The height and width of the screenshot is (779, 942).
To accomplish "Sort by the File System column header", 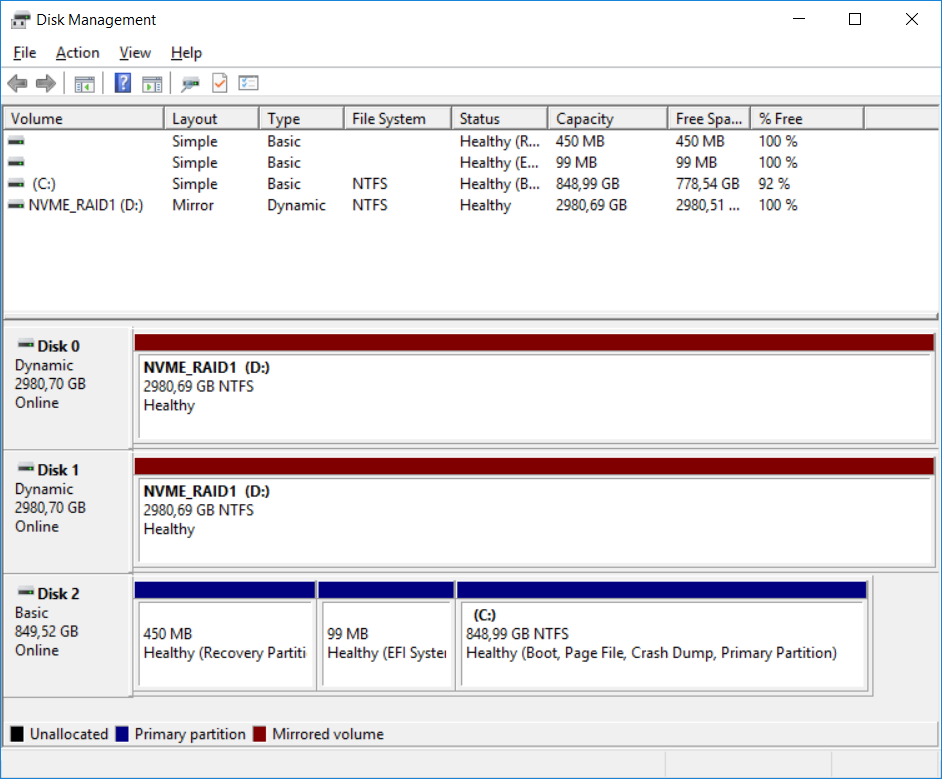I will point(398,118).
